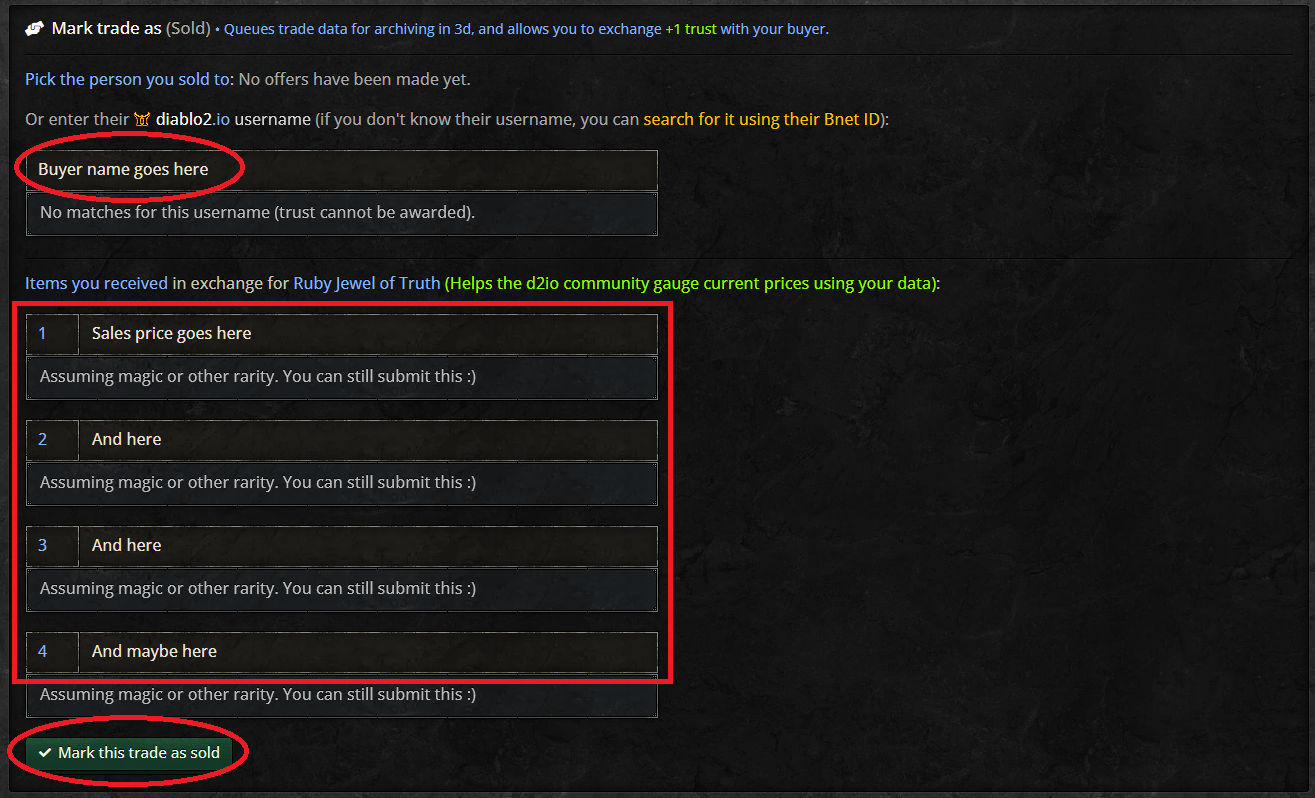Click the handshake icon beside Mark trade as
Screen dimensions: 1315x798
click(35, 28)
